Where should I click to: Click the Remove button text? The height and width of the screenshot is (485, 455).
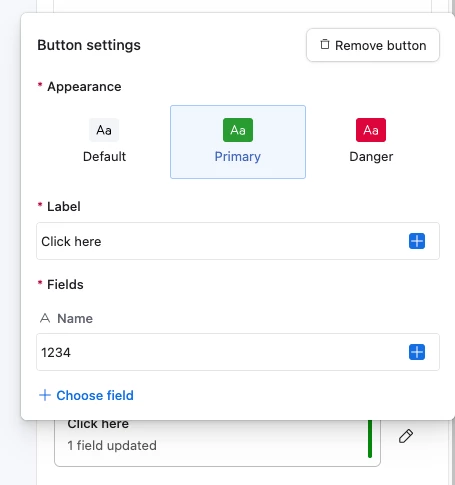click(x=381, y=45)
